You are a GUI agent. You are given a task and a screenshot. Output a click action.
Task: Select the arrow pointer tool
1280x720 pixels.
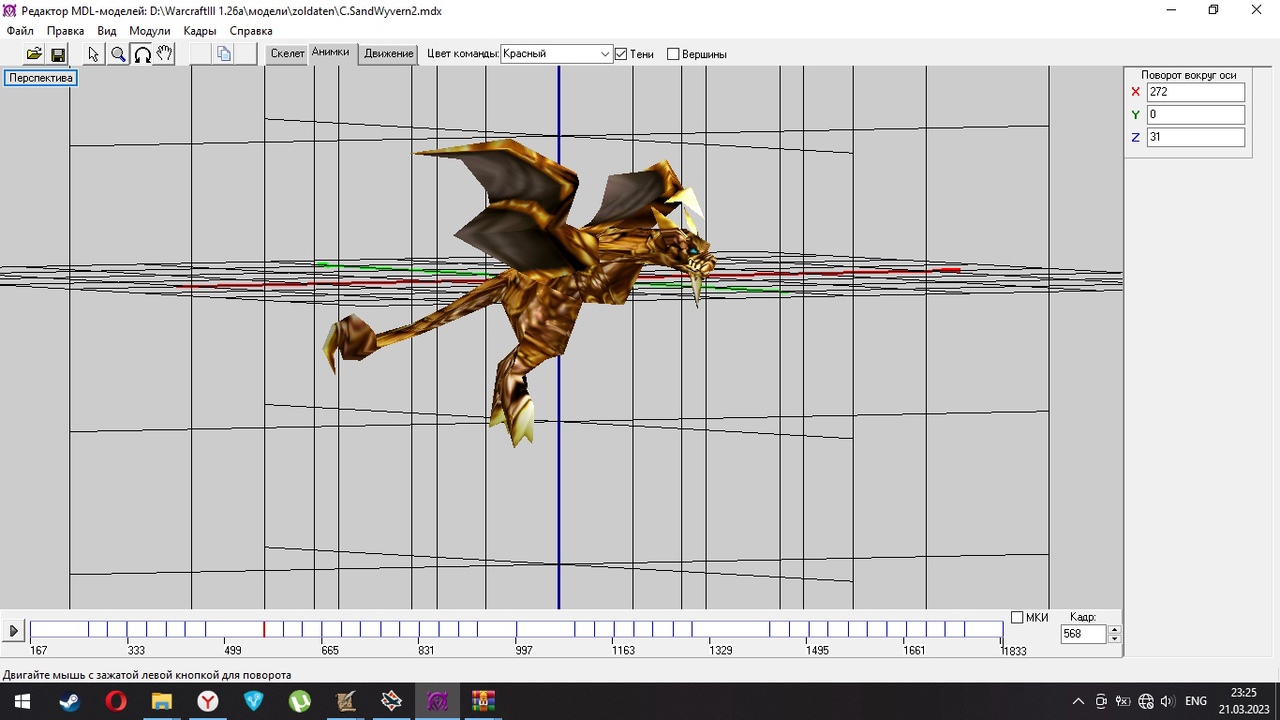click(94, 54)
